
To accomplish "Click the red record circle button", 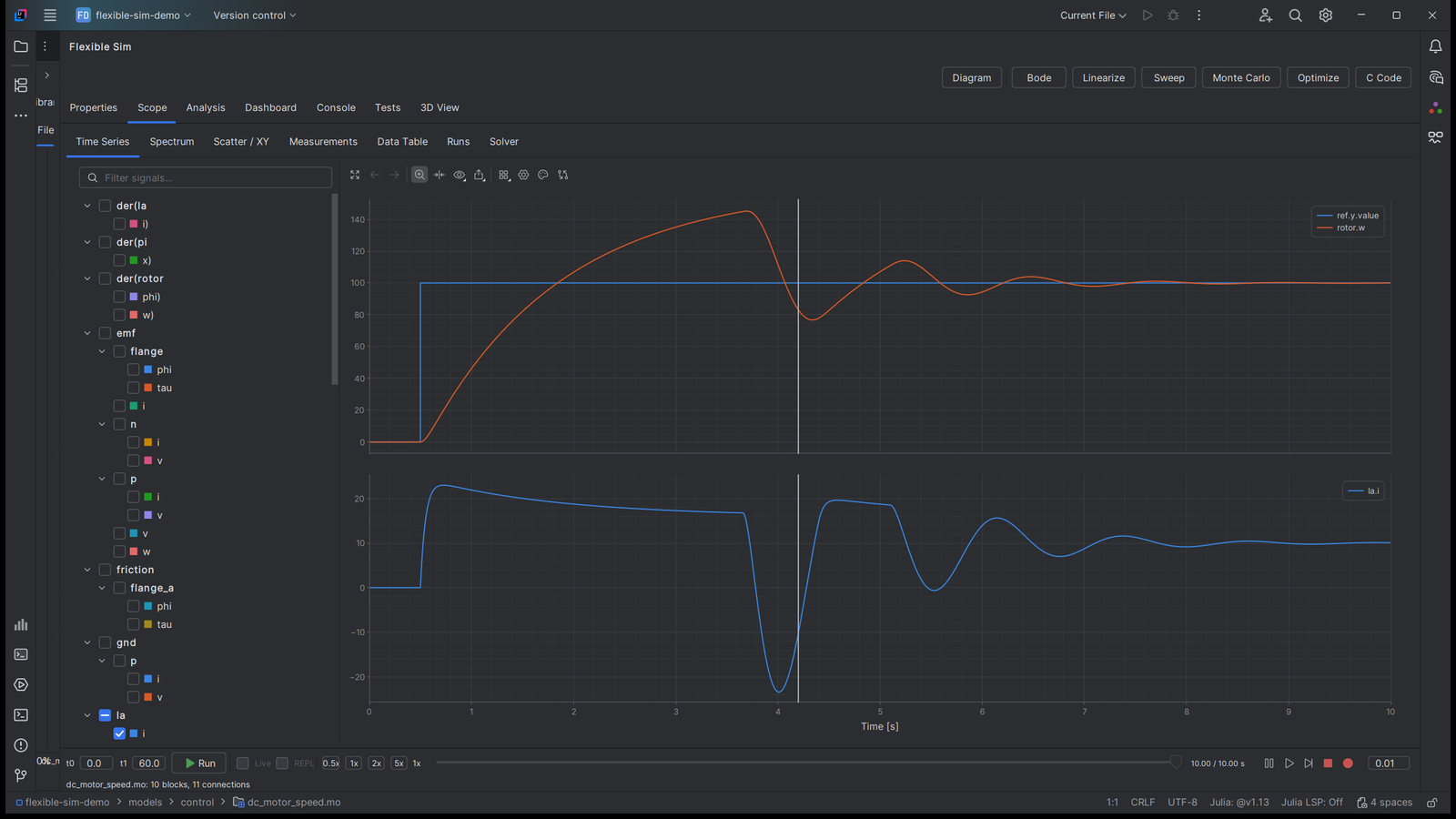I will coord(1348,763).
